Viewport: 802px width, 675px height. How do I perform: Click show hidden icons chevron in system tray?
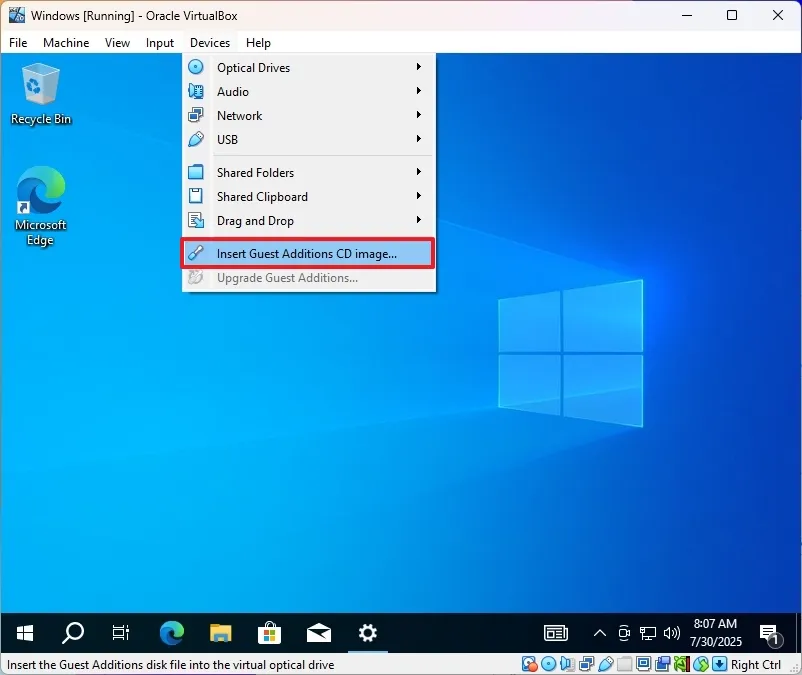[599, 633]
